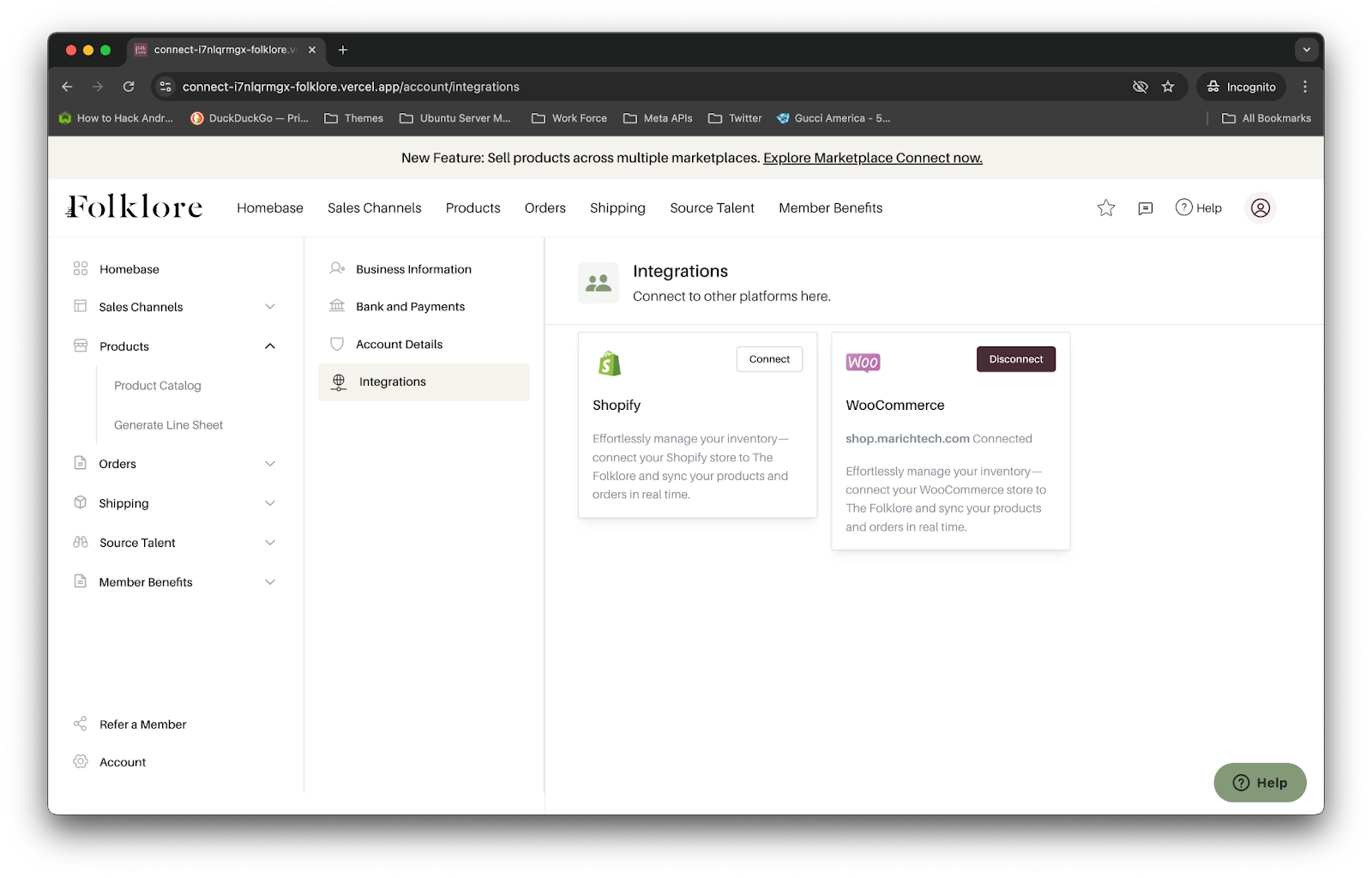Click the Shopify logo icon
Screen dimensions: 1372x878
point(610,364)
